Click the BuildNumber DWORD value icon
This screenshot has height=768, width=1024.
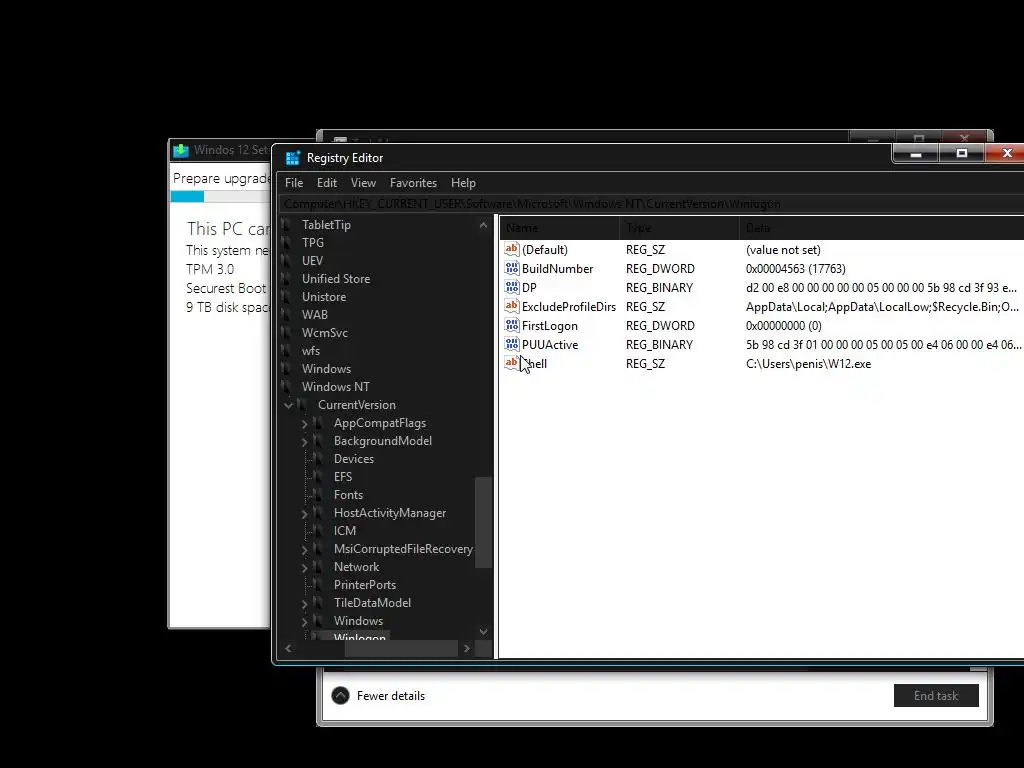click(x=511, y=268)
